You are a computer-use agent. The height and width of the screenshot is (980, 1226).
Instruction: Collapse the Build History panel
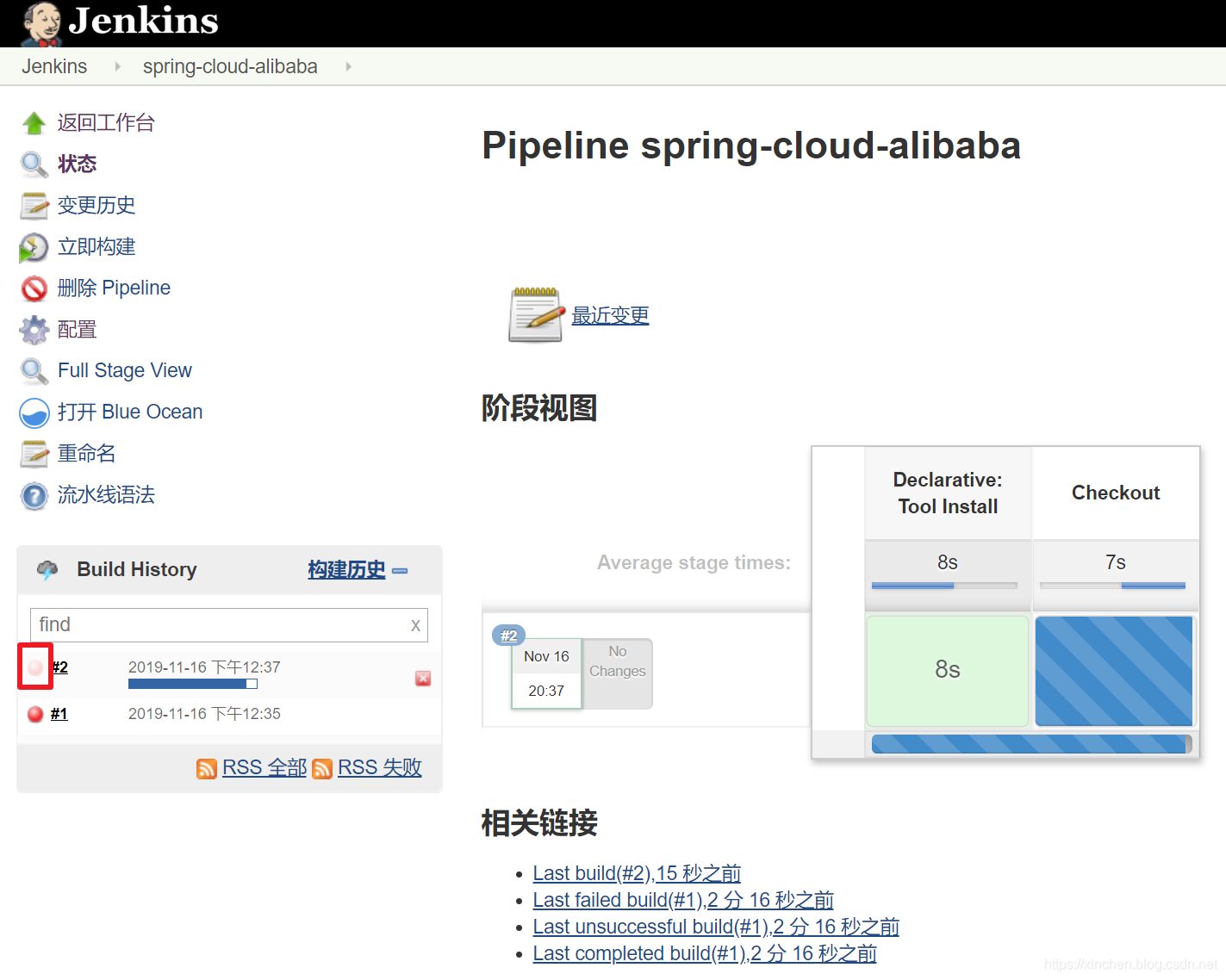[x=400, y=570]
